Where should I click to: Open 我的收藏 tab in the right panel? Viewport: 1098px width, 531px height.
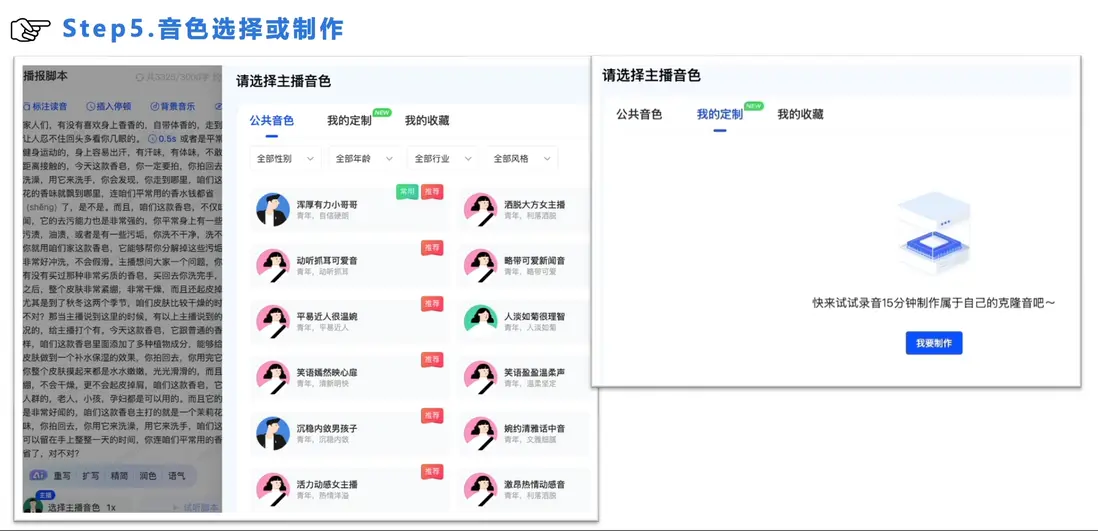800,114
